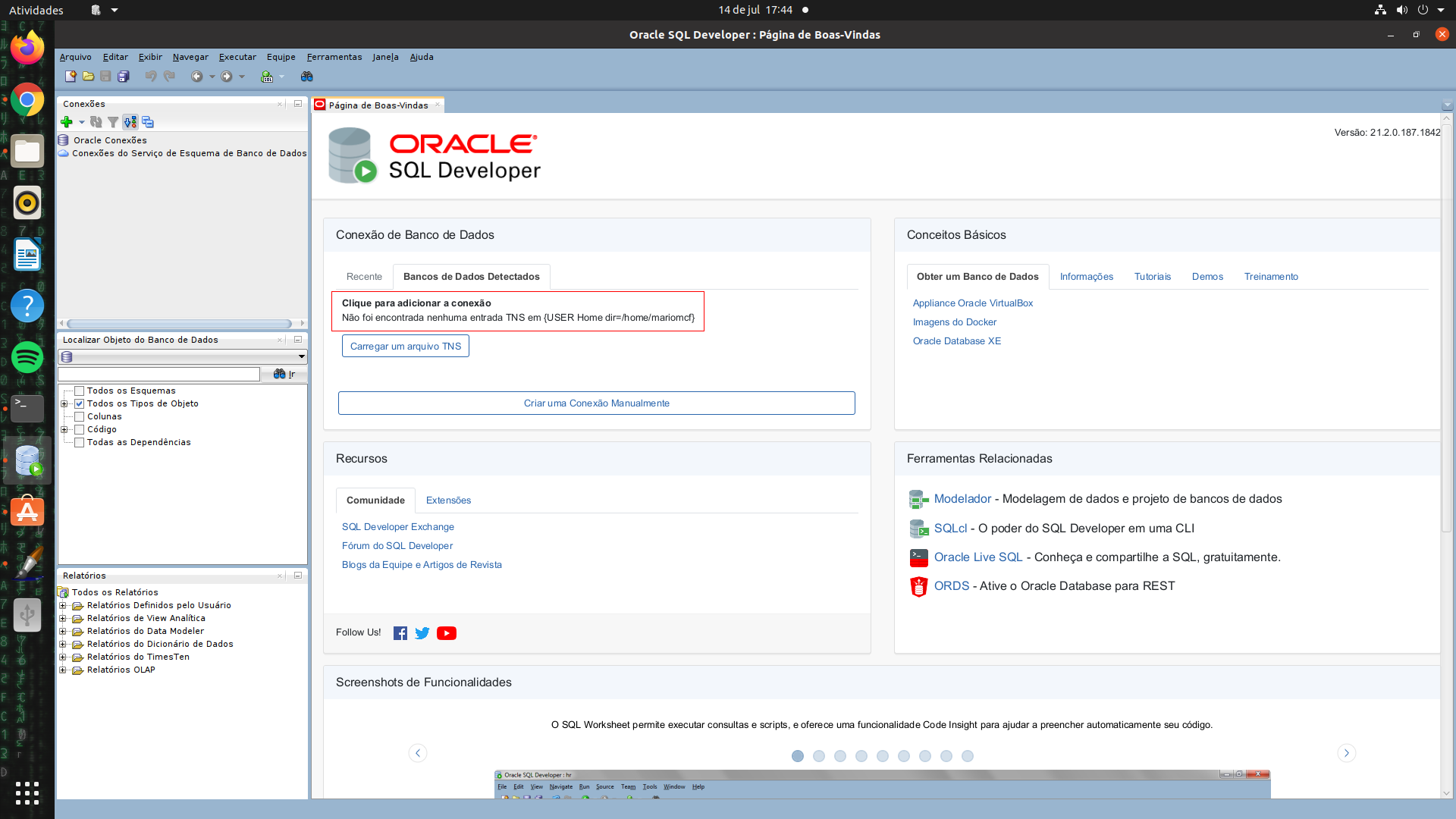
Task: Open YouTube icon next to Follow Us
Action: click(447, 633)
